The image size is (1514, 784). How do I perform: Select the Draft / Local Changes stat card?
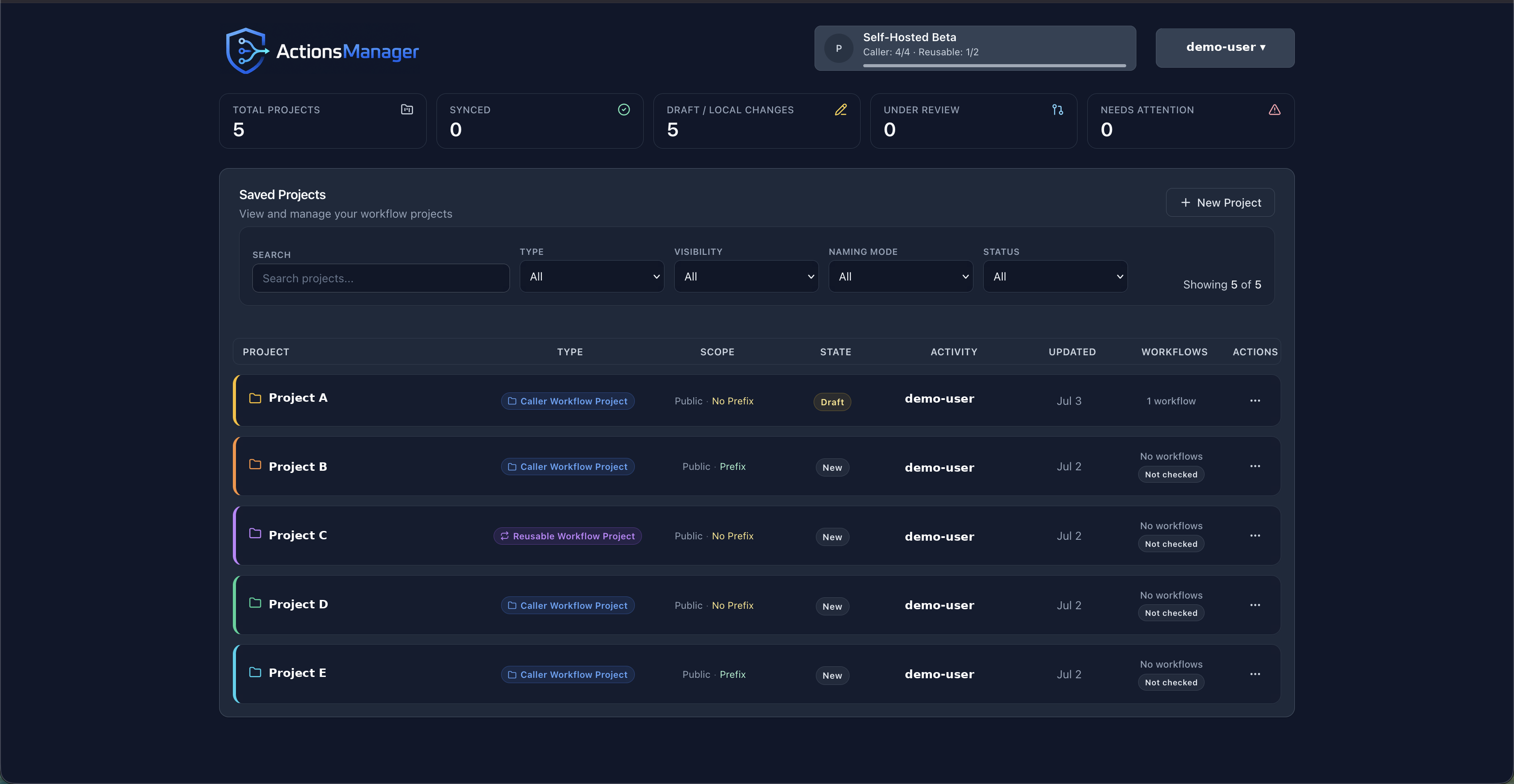757,121
